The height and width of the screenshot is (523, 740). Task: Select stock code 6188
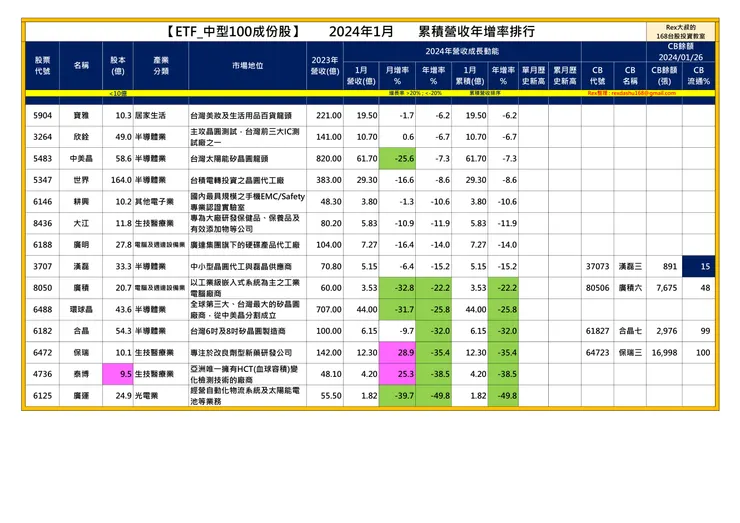[x=42, y=245]
